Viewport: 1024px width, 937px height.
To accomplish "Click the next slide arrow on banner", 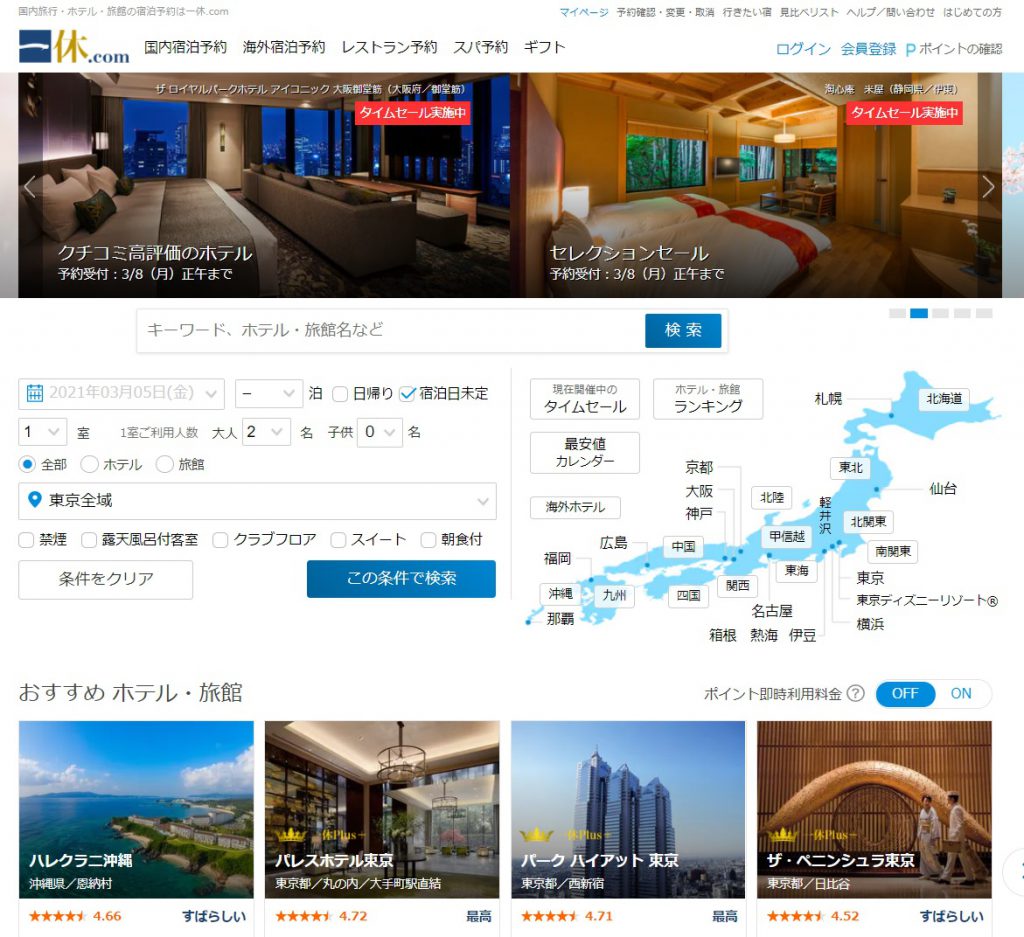I will click(x=988, y=187).
